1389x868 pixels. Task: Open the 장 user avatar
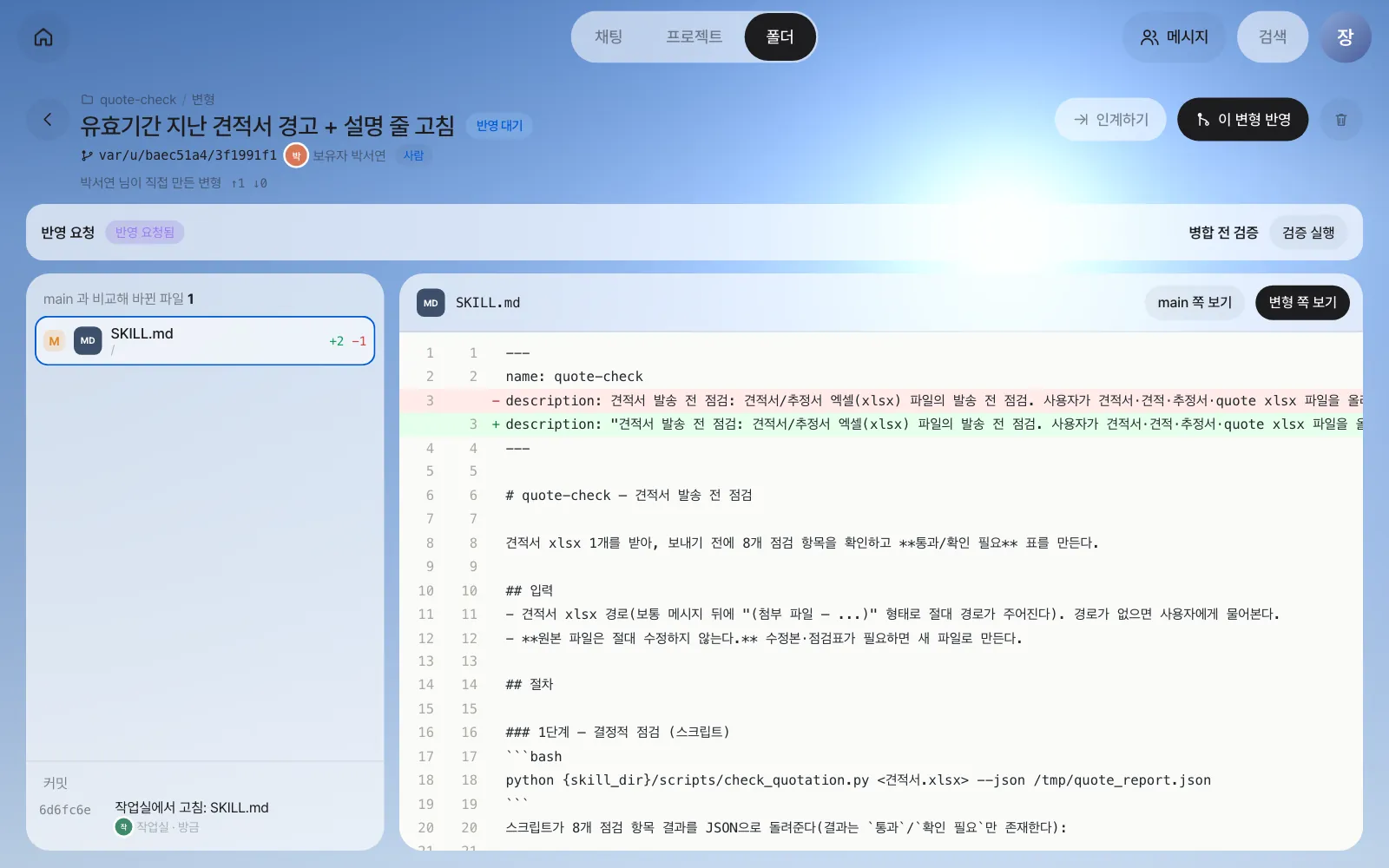(x=1346, y=36)
